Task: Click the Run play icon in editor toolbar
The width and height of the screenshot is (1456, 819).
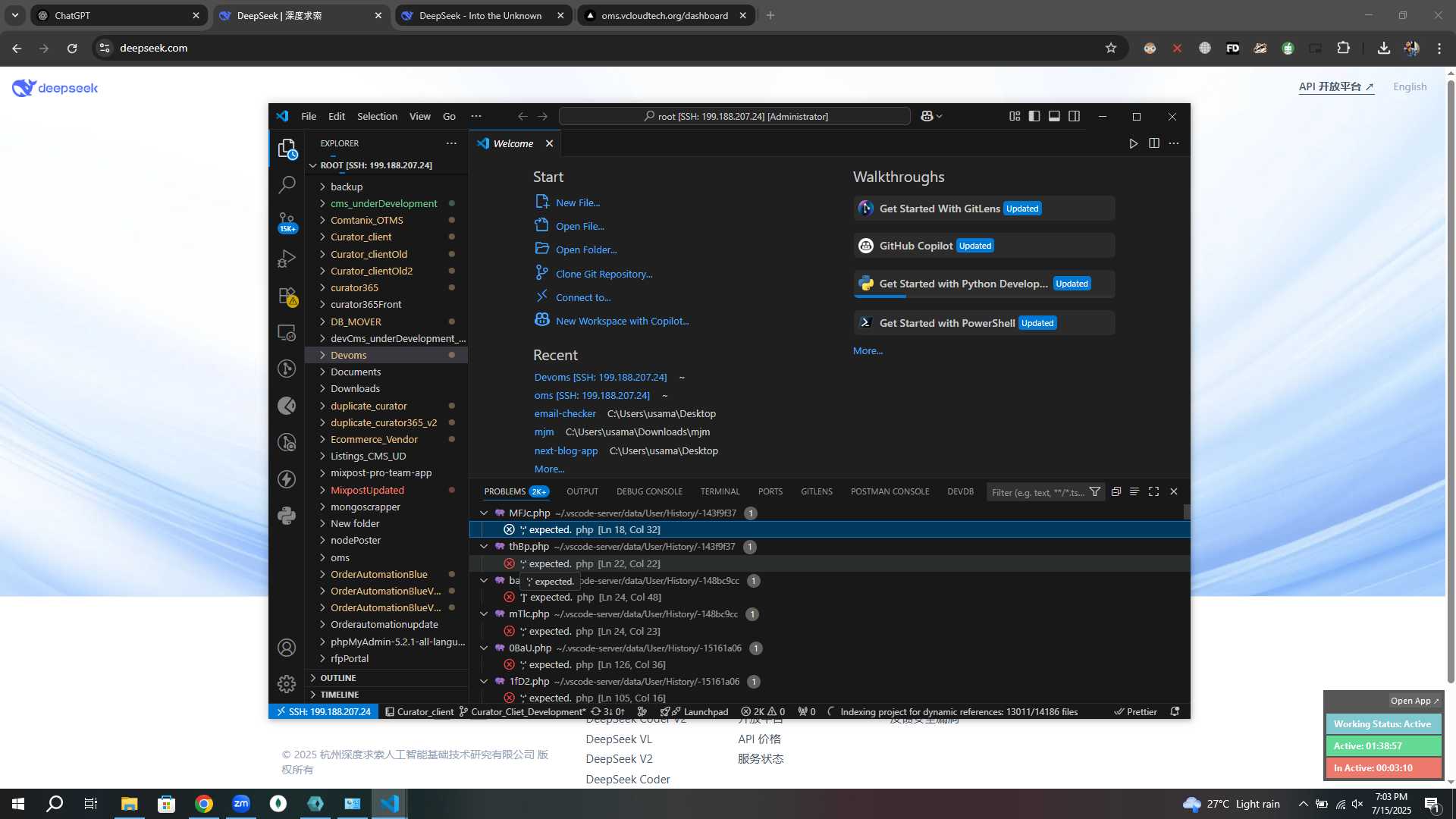Action: click(1133, 143)
